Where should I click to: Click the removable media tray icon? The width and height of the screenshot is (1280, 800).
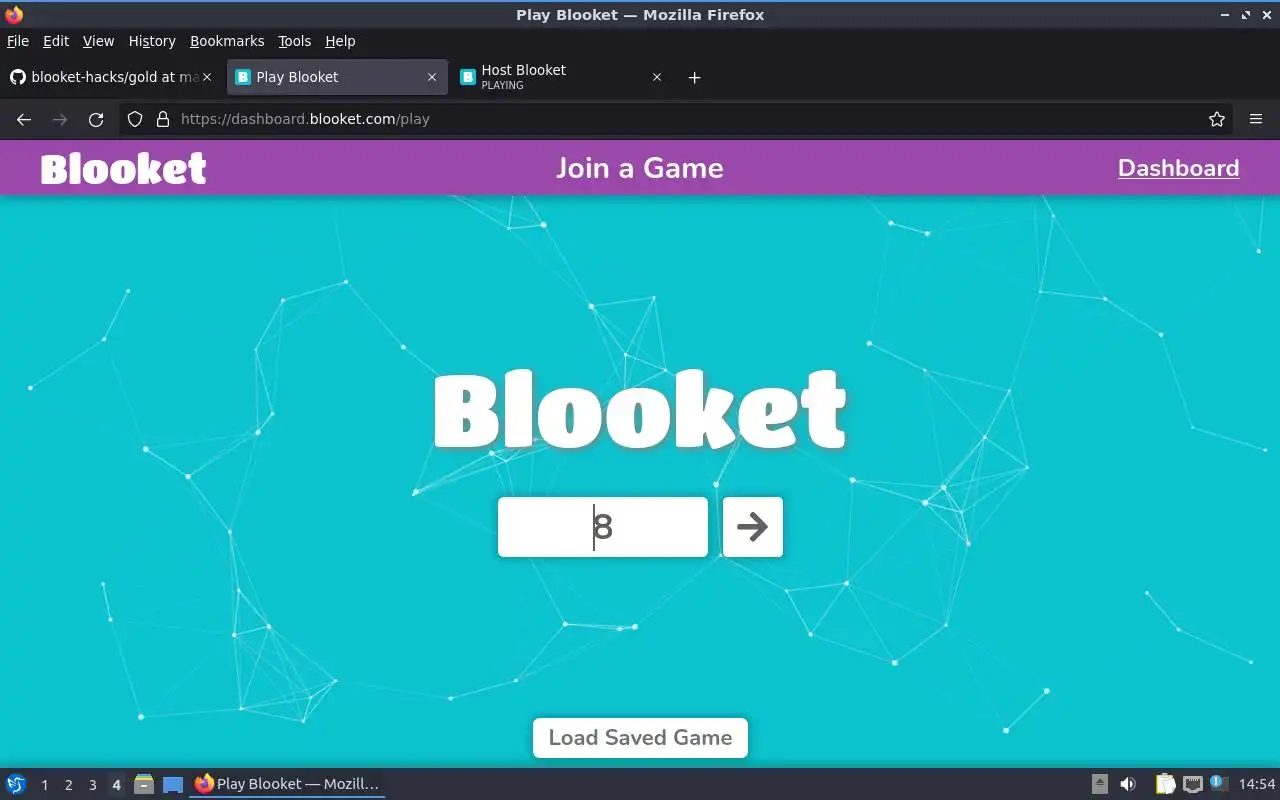coord(1099,784)
